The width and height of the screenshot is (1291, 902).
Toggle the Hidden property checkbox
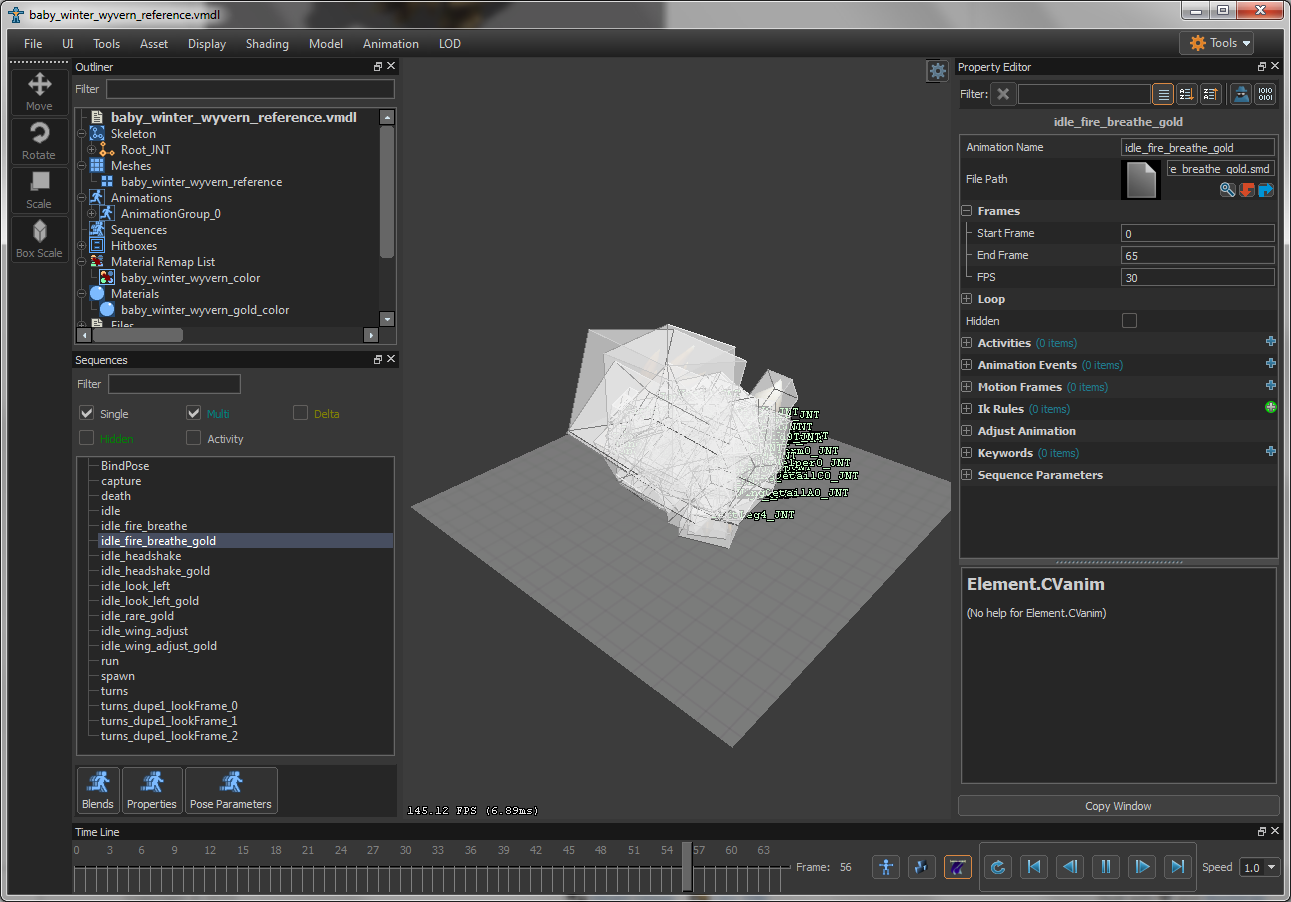coord(1129,321)
